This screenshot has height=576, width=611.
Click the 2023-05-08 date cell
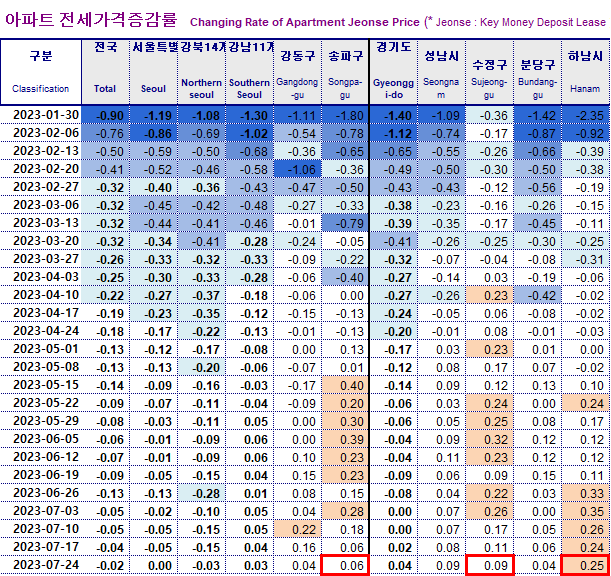point(41,367)
